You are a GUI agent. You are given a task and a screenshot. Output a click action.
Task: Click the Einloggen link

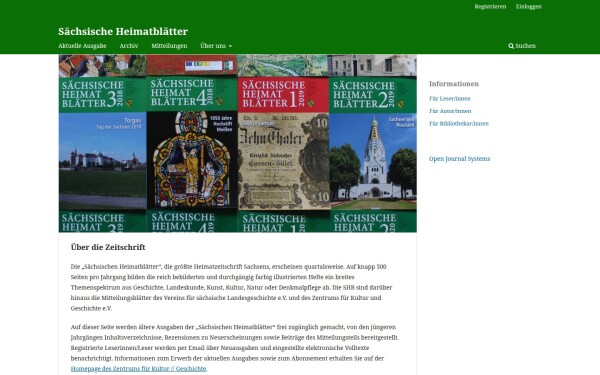(x=528, y=7)
